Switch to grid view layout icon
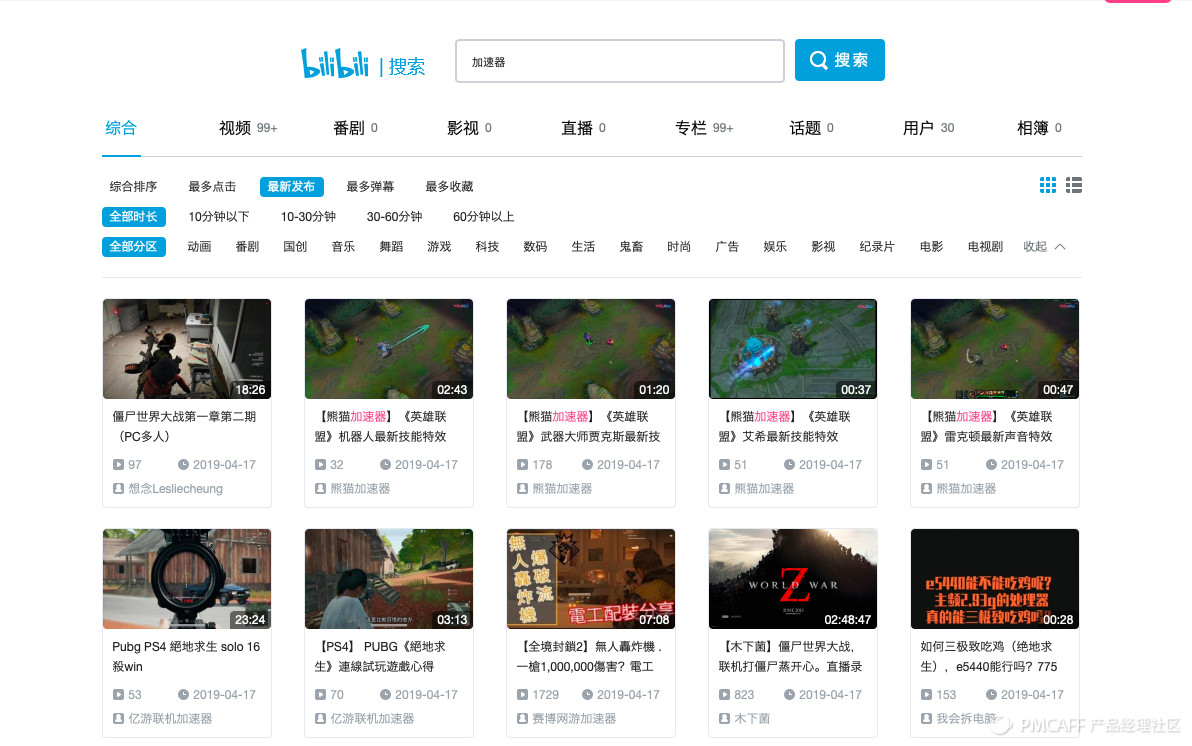The height and width of the screenshot is (746, 1192). pos(1048,185)
